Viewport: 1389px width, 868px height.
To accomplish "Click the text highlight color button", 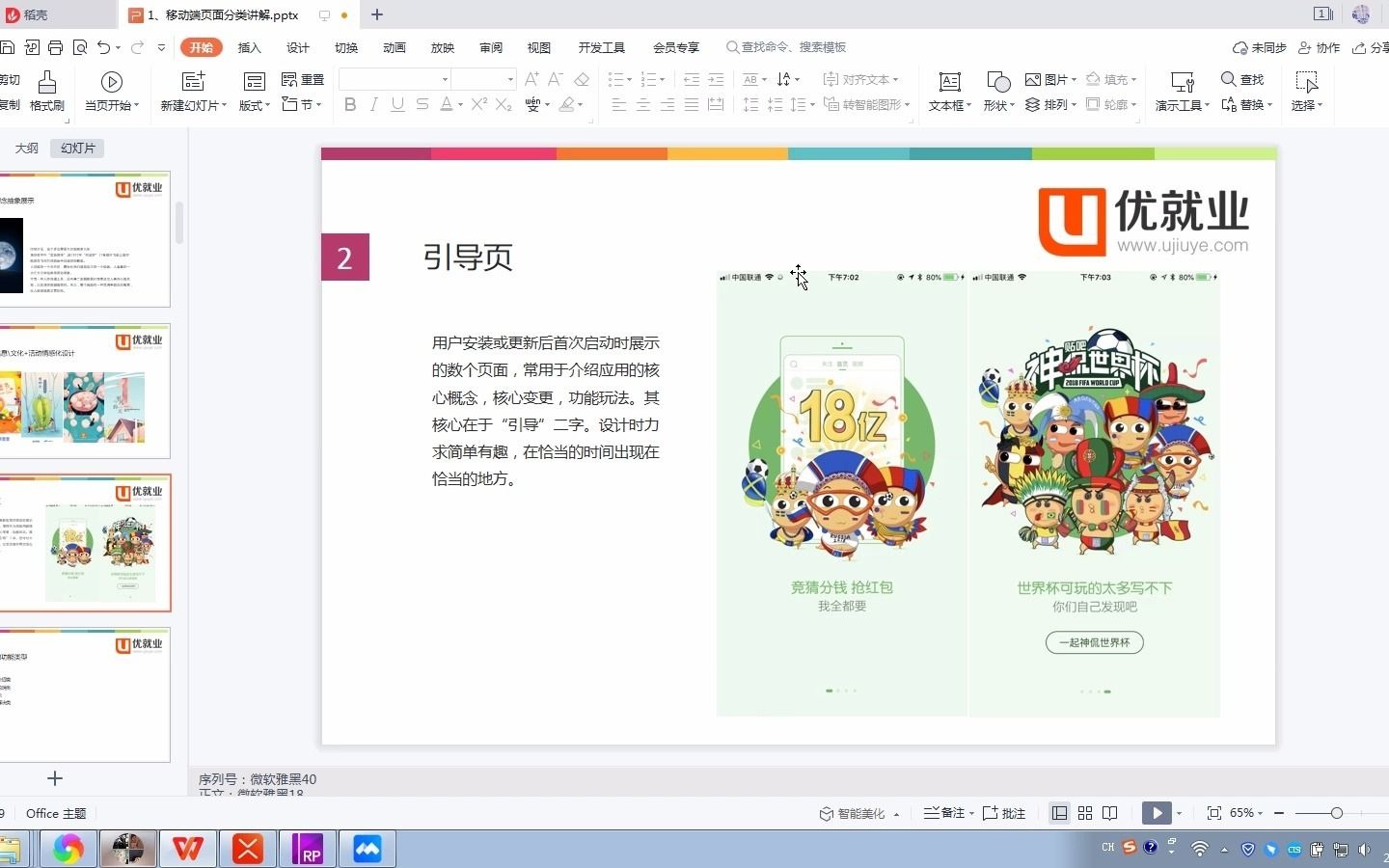I will pos(567,104).
